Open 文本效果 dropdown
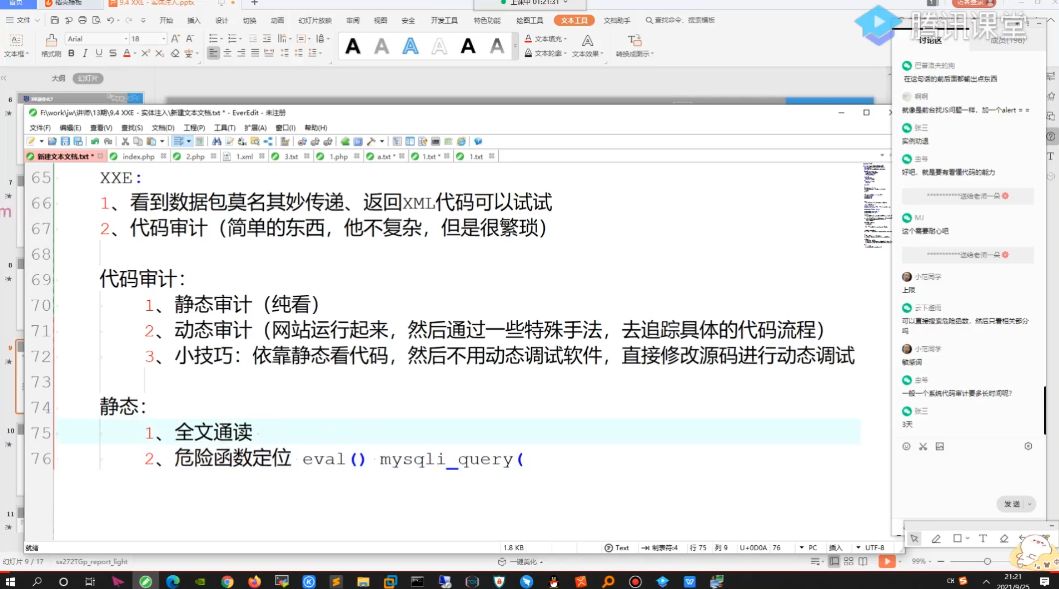 [x=587, y=46]
